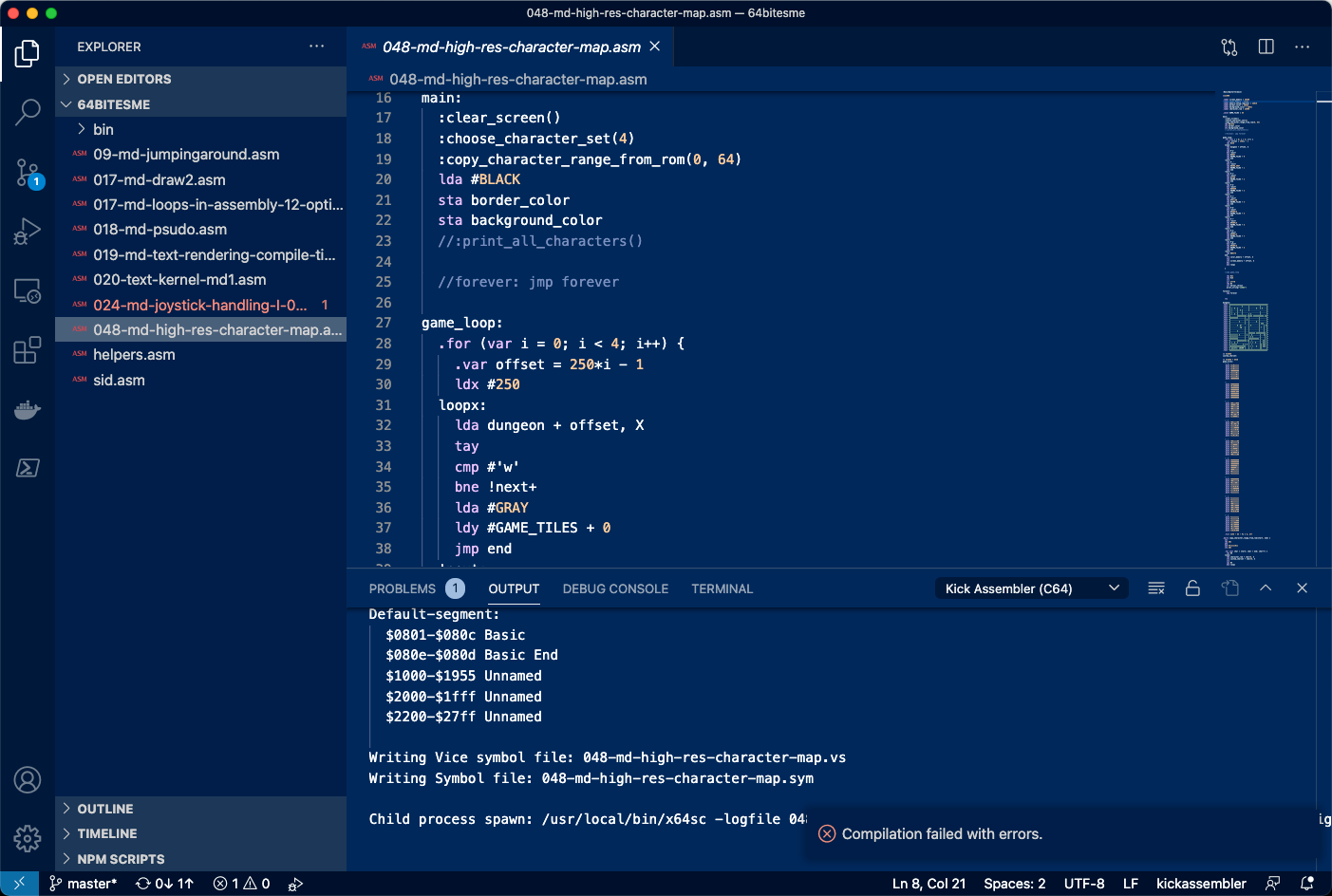Image resolution: width=1332 pixels, height=896 pixels.
Task: Open Run and Debug view
Action: point(28,231)
